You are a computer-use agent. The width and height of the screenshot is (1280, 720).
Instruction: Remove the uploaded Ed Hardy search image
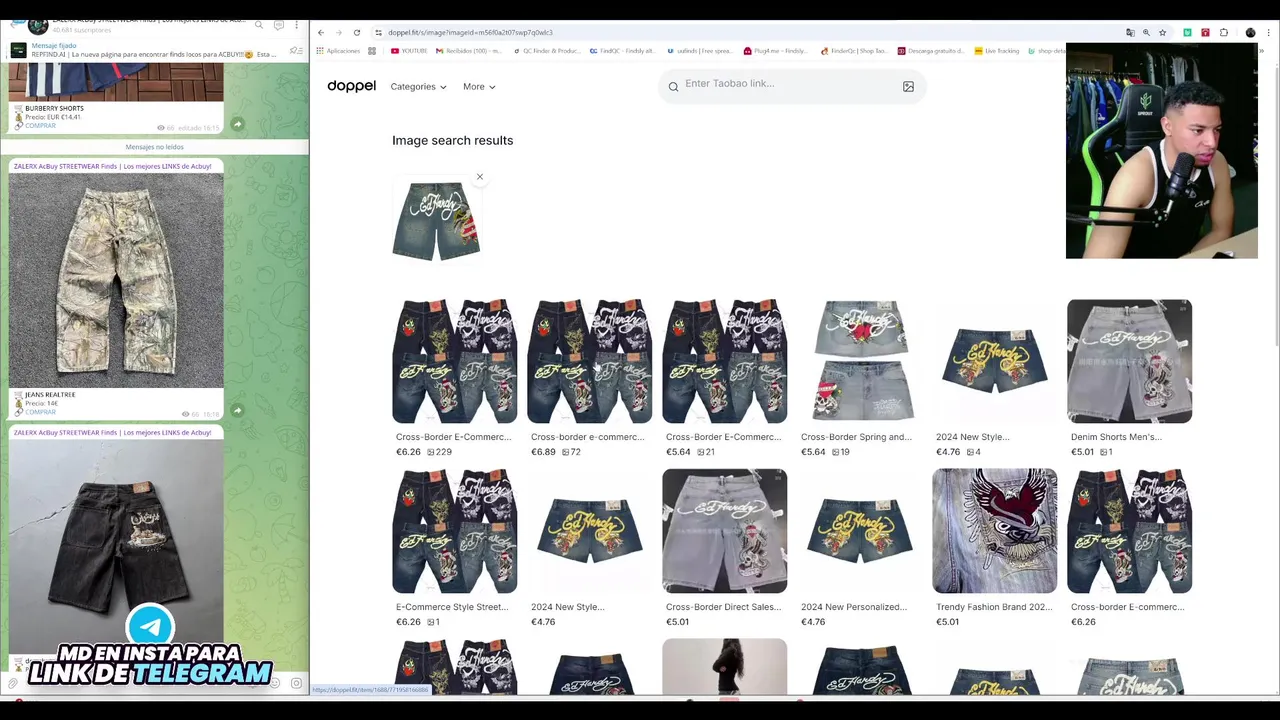click(479, 177)
